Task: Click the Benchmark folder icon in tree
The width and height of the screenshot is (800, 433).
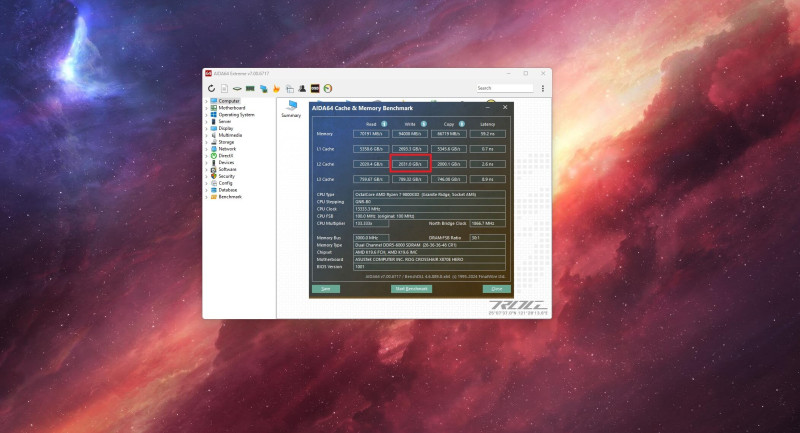Action: click(x=214, y=196)
